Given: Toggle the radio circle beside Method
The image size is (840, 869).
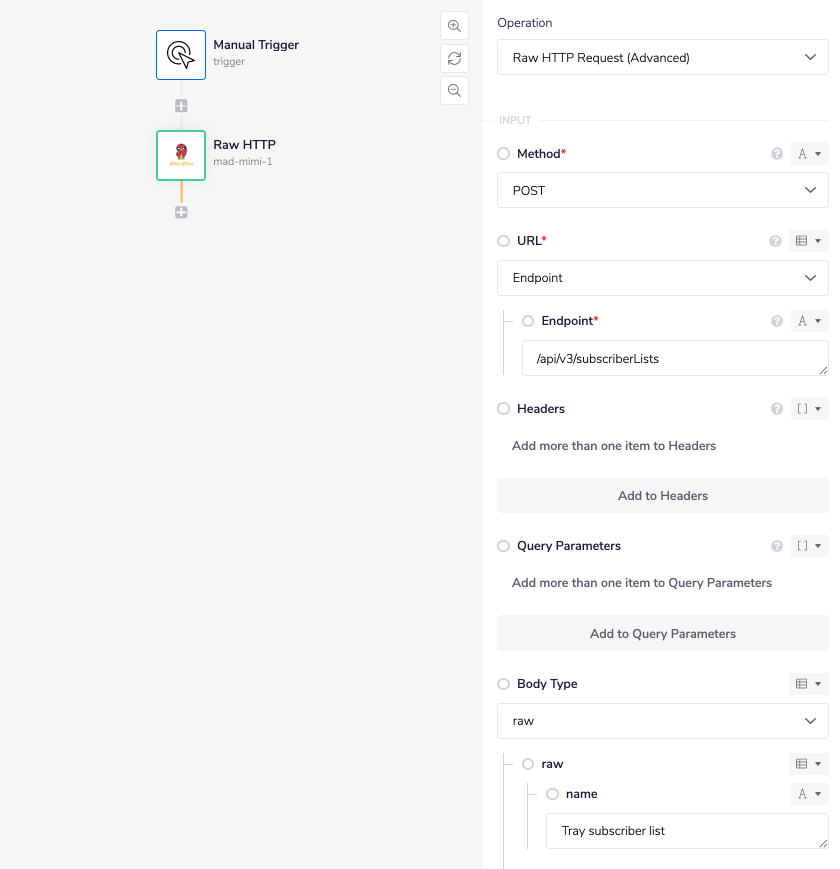Looking at the screenshot, I should [504, 154].
